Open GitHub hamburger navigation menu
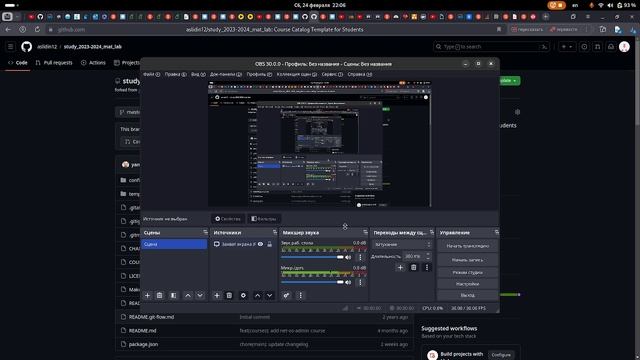 [11, 47]
